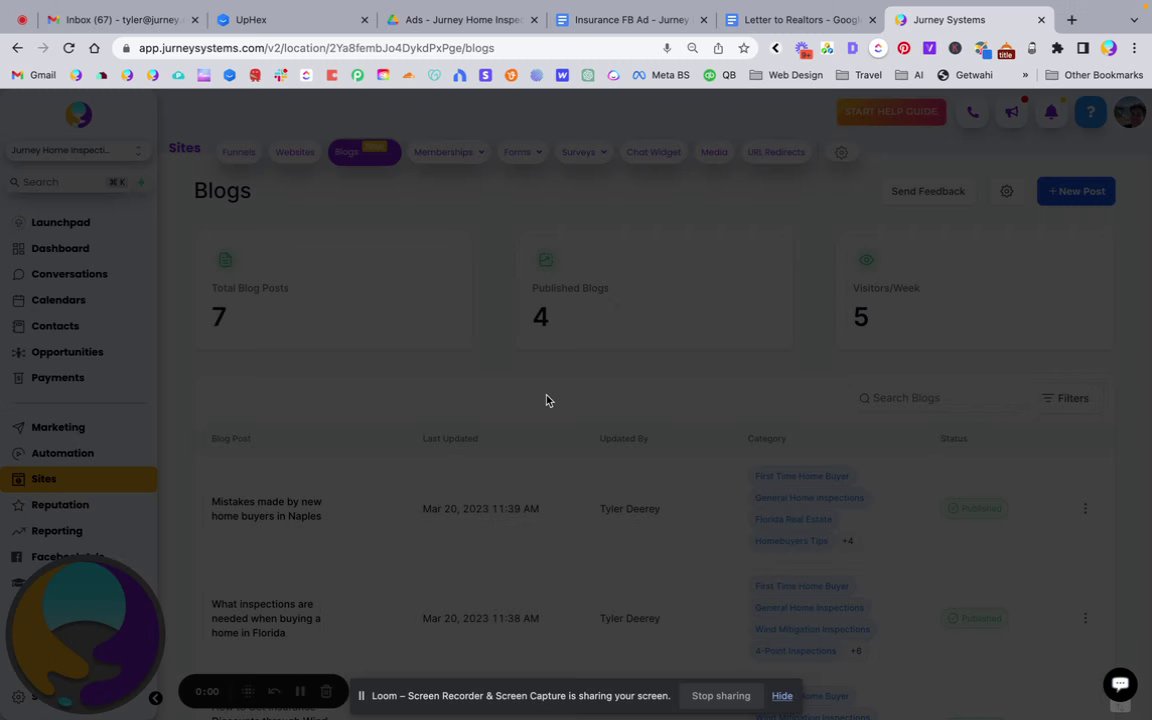Open the notifications bell
The width and height of the screenshot is (1152, 720).
[1051, 112]
